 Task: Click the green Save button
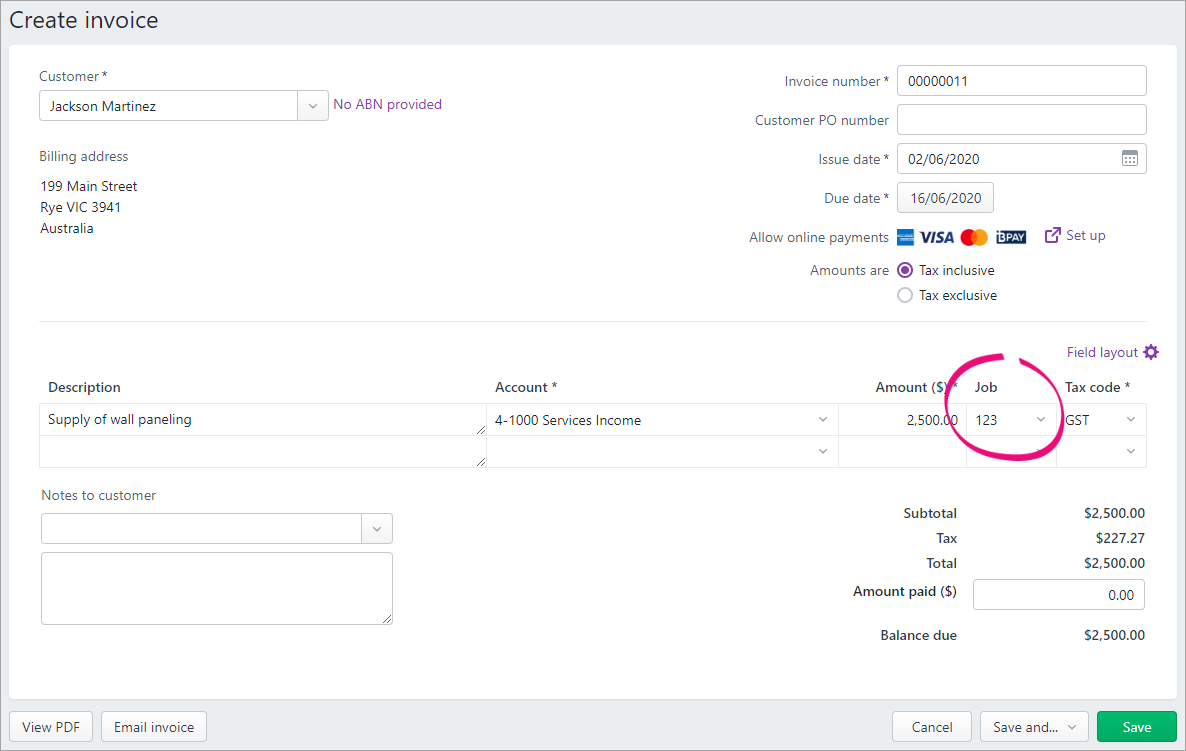pyautogui.click(x=1136, y=727)
